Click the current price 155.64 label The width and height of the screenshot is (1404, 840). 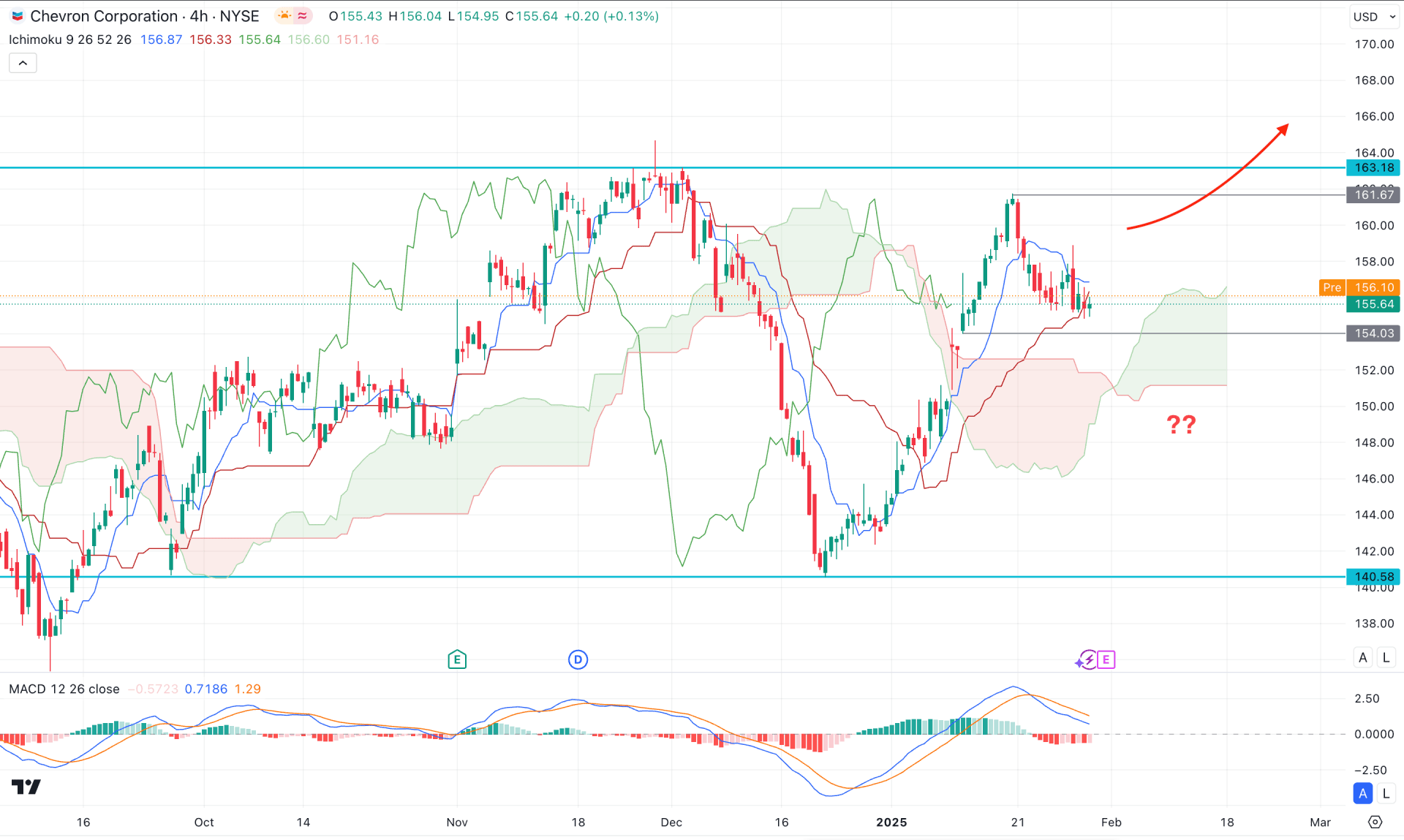pos(1373,304)
